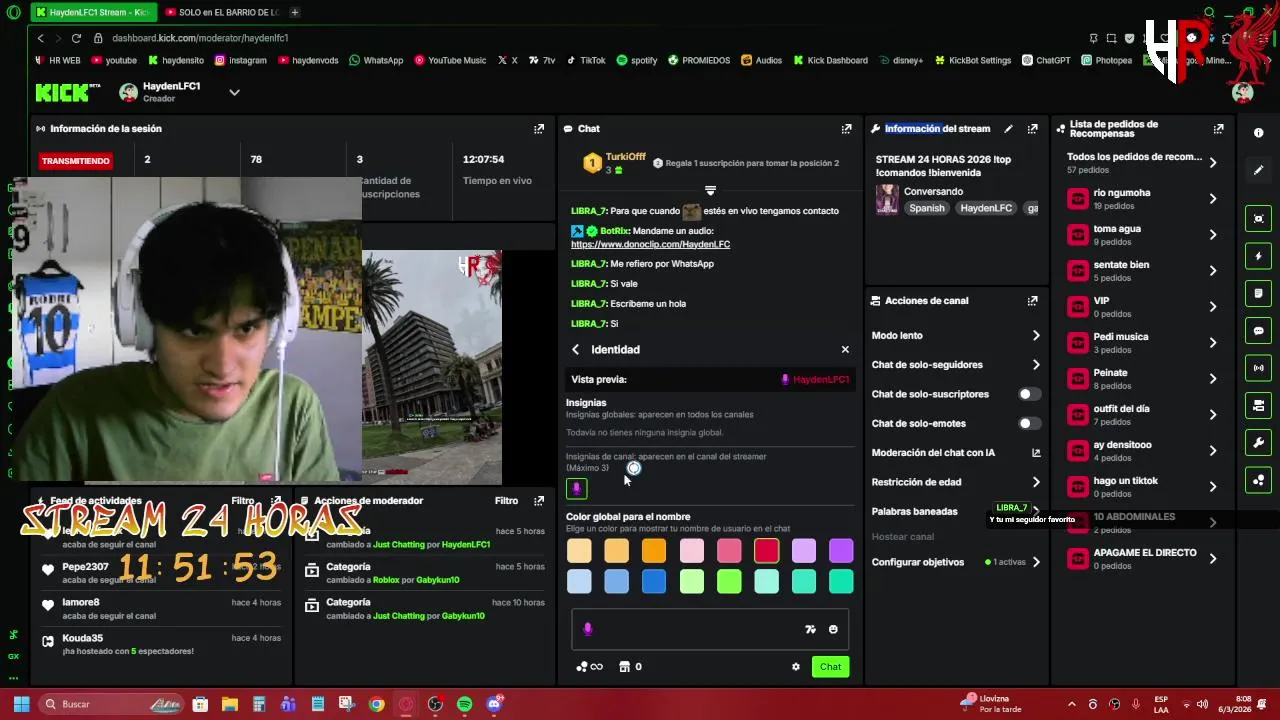Pick the orange name color swatch

(654, 551)
